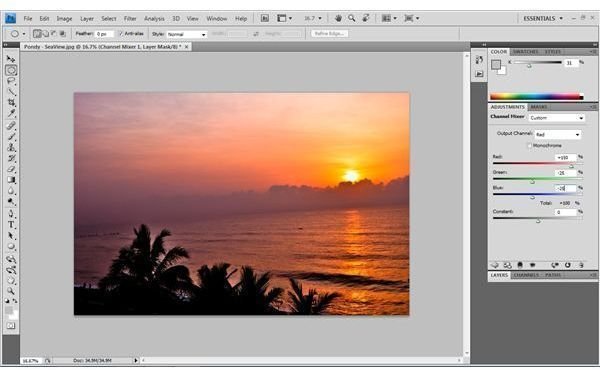Launch Bridge from application bar
Viewport: 600px width, 370px height.
pyautogui.click(x=265, y=18)
